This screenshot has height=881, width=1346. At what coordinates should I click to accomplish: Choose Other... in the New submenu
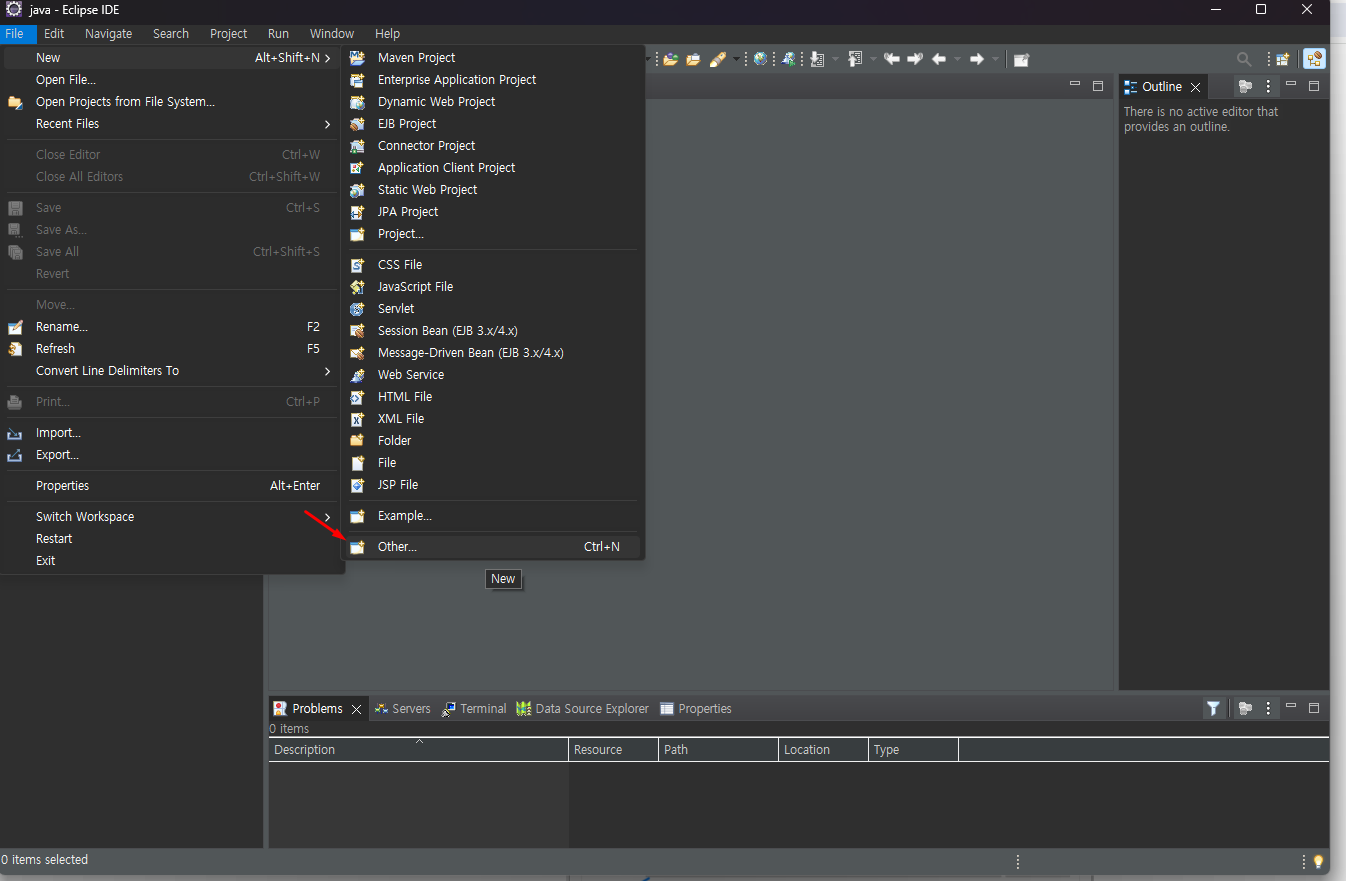click(x=492, y=547)
